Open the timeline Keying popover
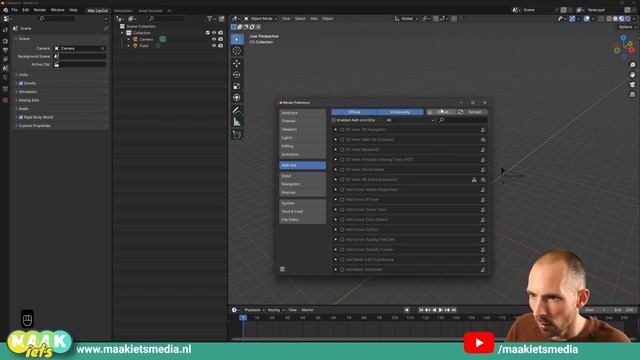This screenshot has height=360, width=640. [276, 310]
